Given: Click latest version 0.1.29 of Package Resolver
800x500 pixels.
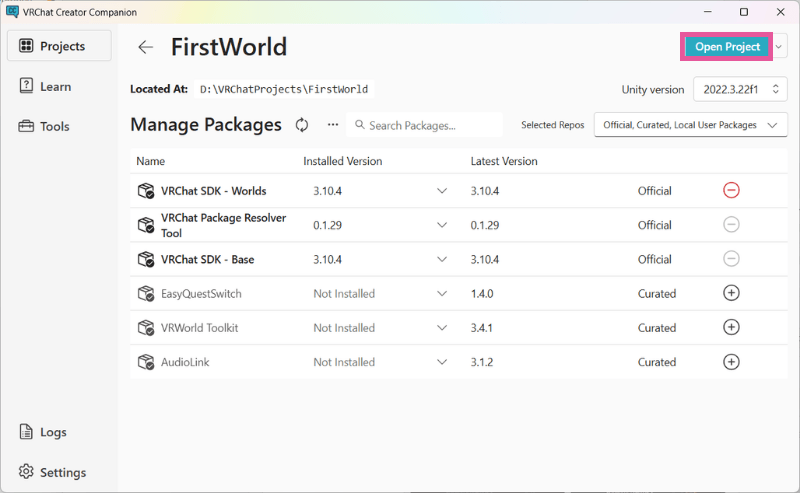Looking at the screenshot, I should coord(485,225).
